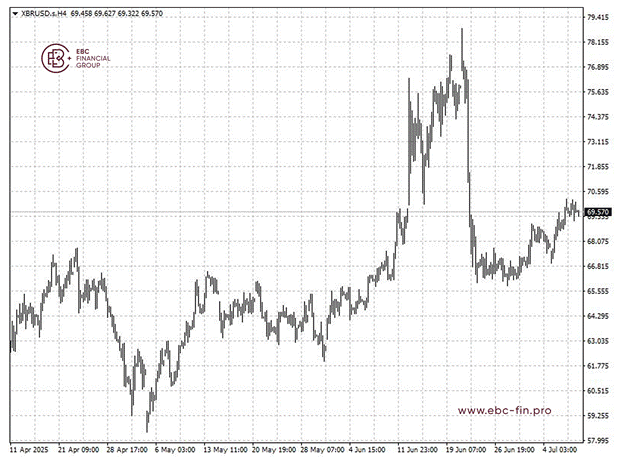Open the www.ebc-fin.pro link
The width and height of the screenshot is (625, 465).
tap(504, 410)
